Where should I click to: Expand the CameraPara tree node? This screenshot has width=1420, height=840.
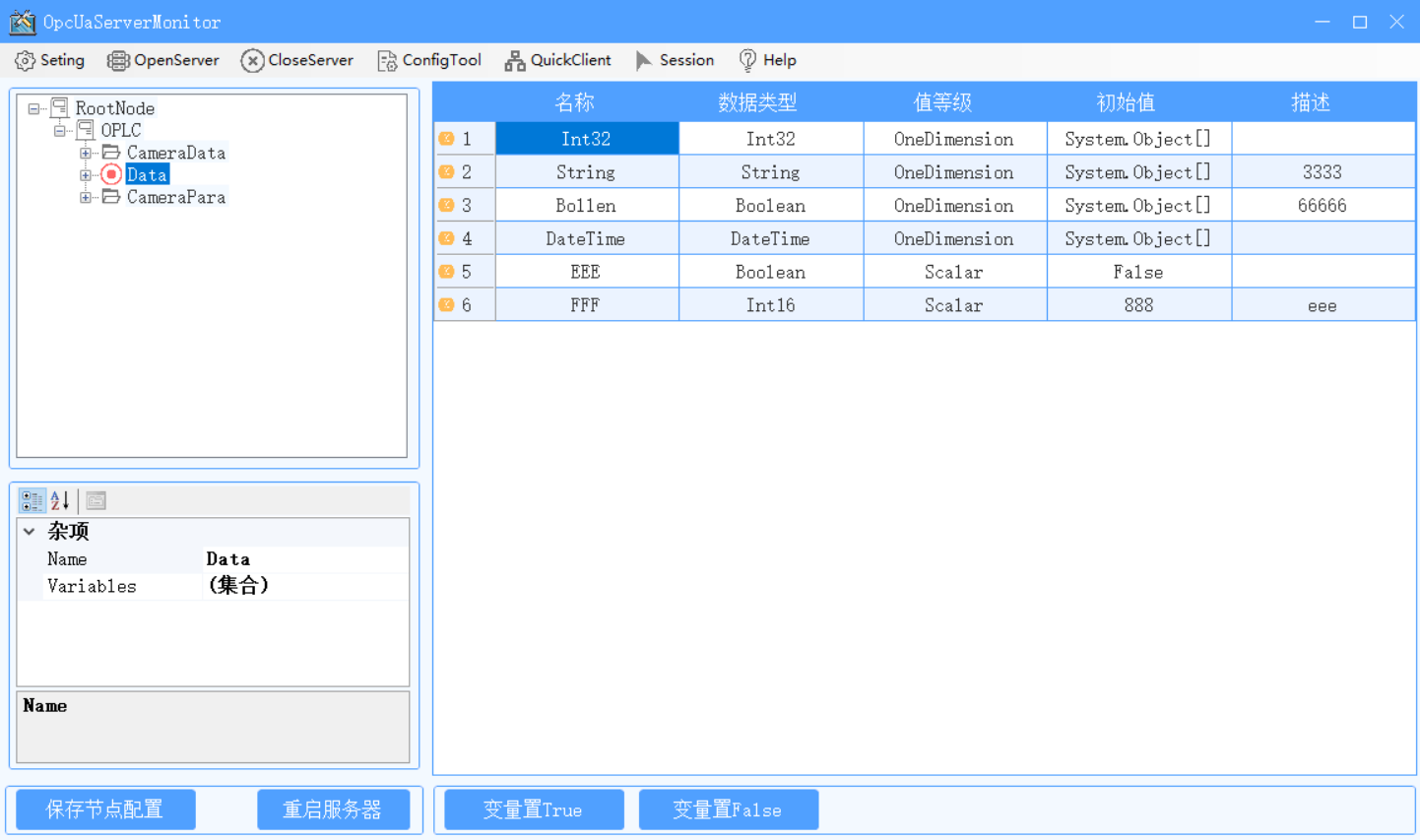pos(86,197)
